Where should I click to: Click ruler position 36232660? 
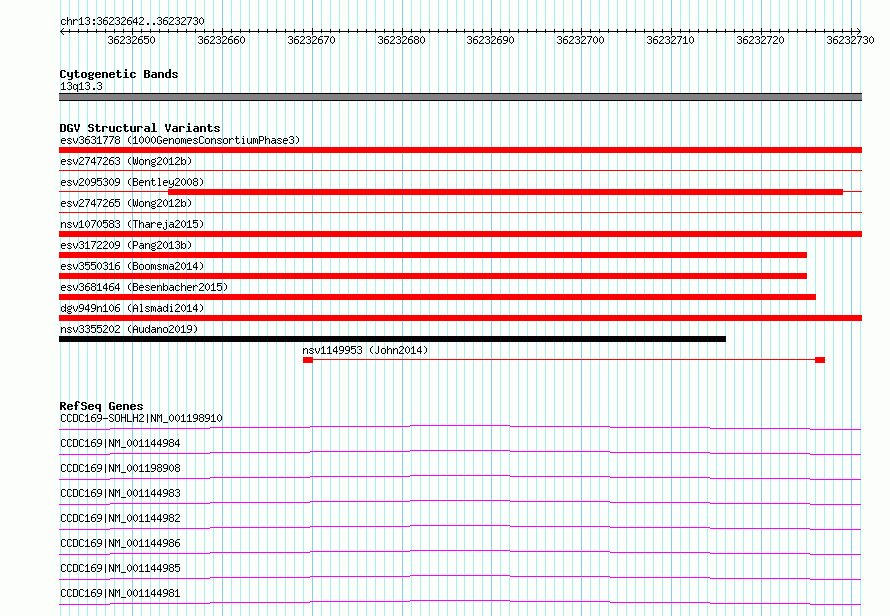point(221,40)
